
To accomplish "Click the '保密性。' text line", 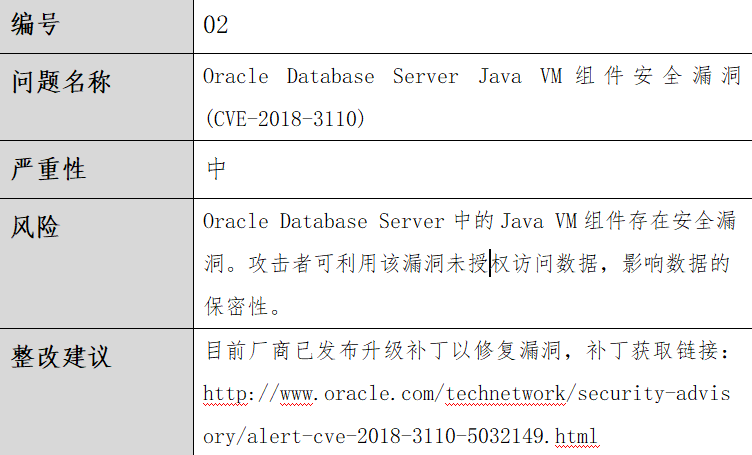I will coord(243,307).
